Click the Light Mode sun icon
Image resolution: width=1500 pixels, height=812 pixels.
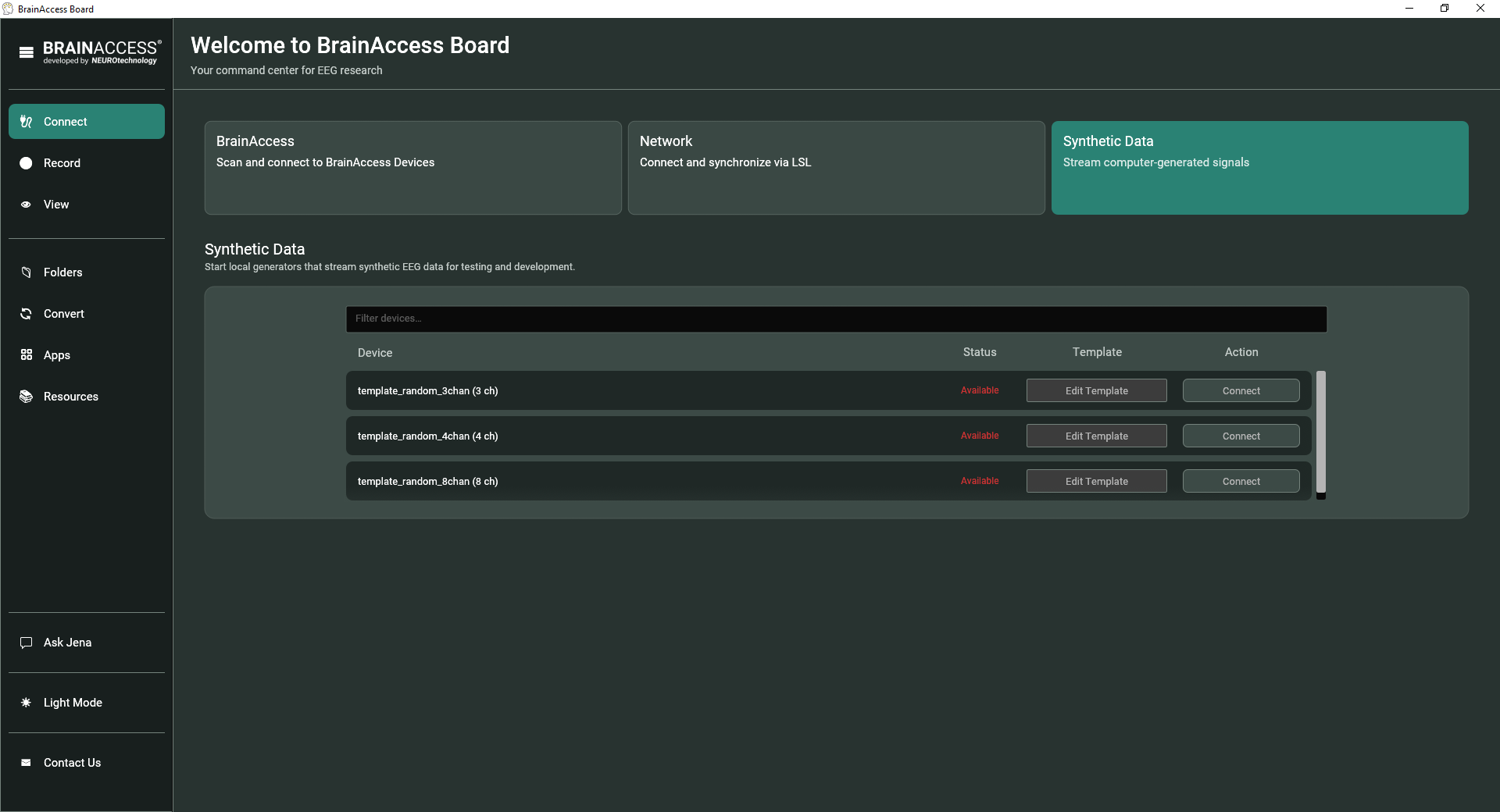27,703
